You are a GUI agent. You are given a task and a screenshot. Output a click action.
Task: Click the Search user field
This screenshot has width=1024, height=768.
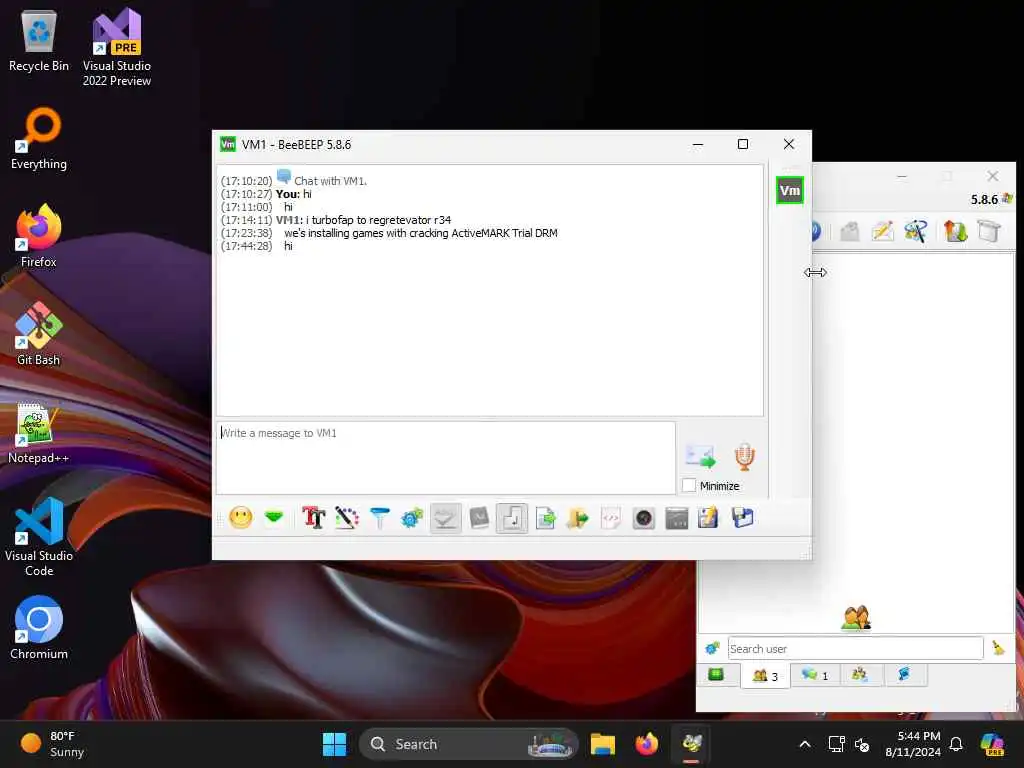click(856, 648)
